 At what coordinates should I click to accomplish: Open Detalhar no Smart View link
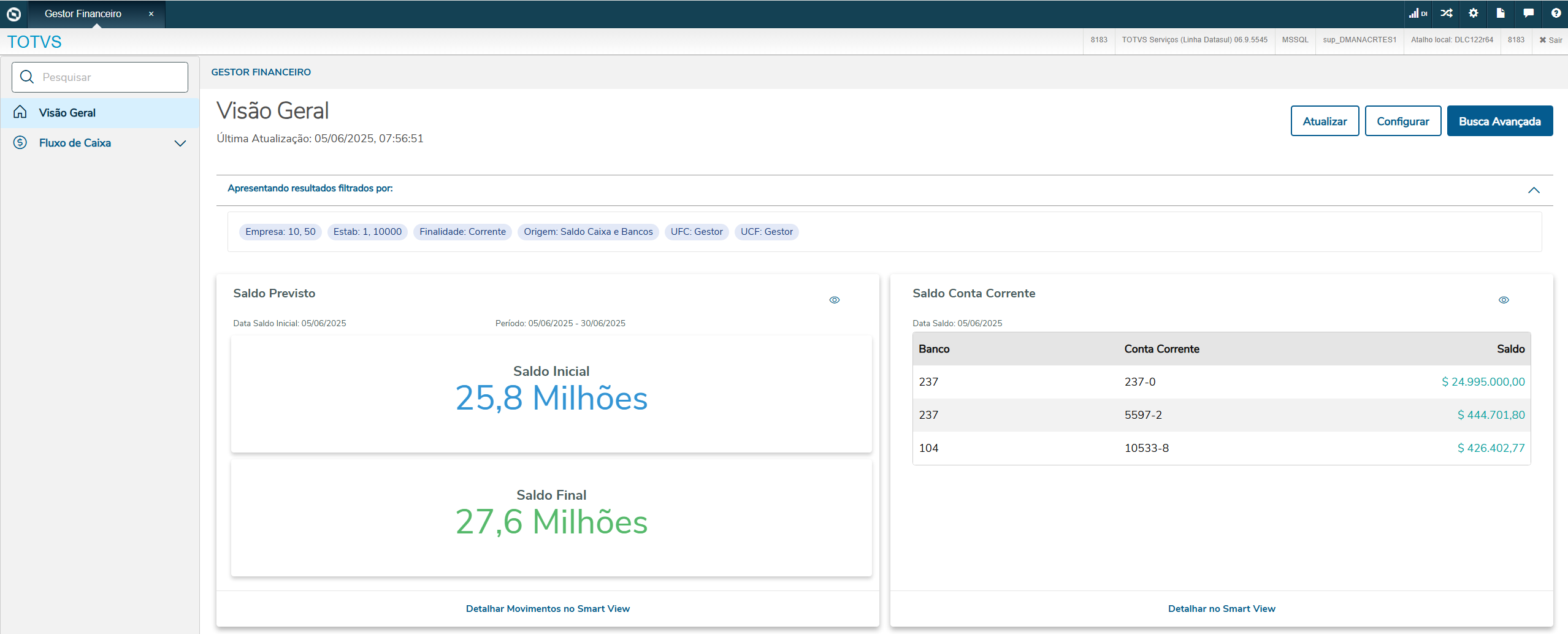click(1222, 608)
